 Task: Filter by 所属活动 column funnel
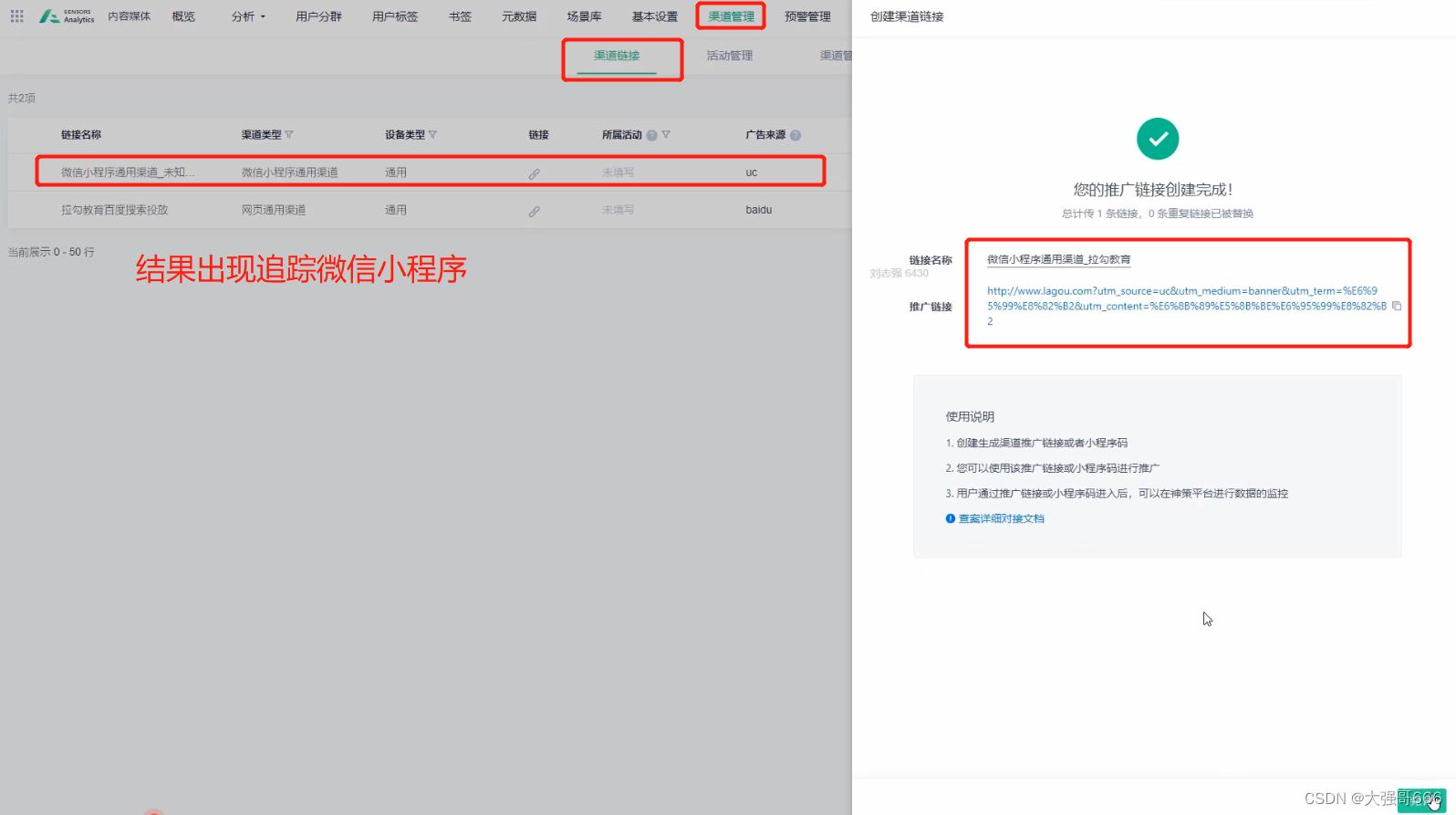pyautogui.click(x=666, y=134)
